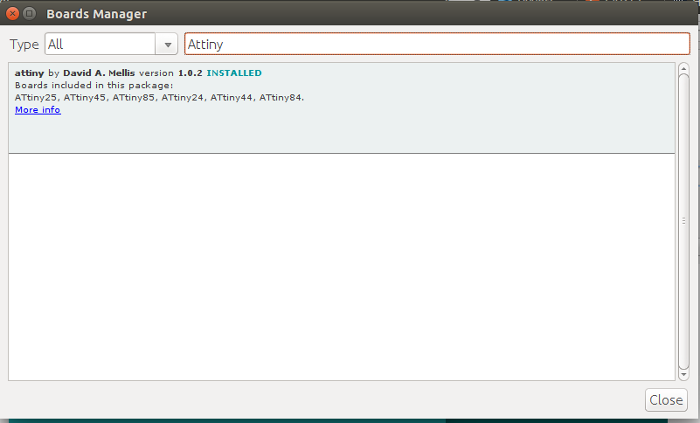Click the INSTALLED status label
The height and width of the screenshot is (423, 700).
234,73
